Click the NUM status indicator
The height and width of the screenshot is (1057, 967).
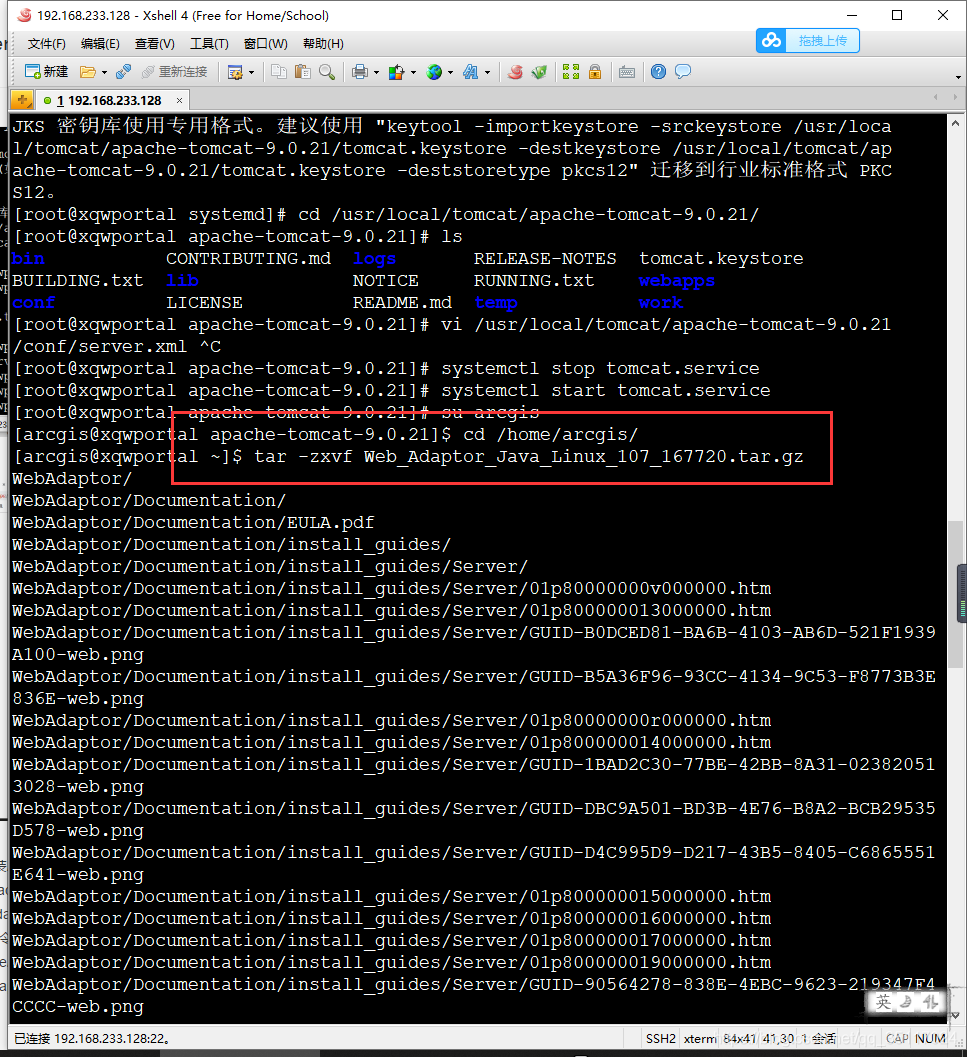coord(931,1039)
